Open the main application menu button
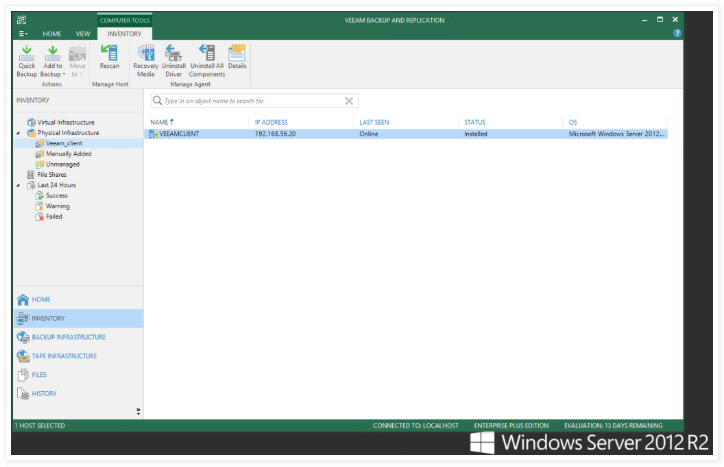The image size is (724, 467). tap(24, 33)
